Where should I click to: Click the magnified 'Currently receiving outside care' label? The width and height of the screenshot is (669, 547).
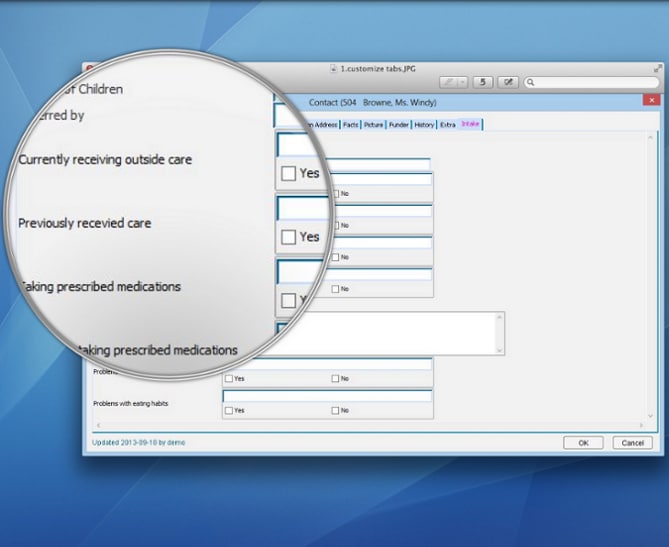point(105,160)
